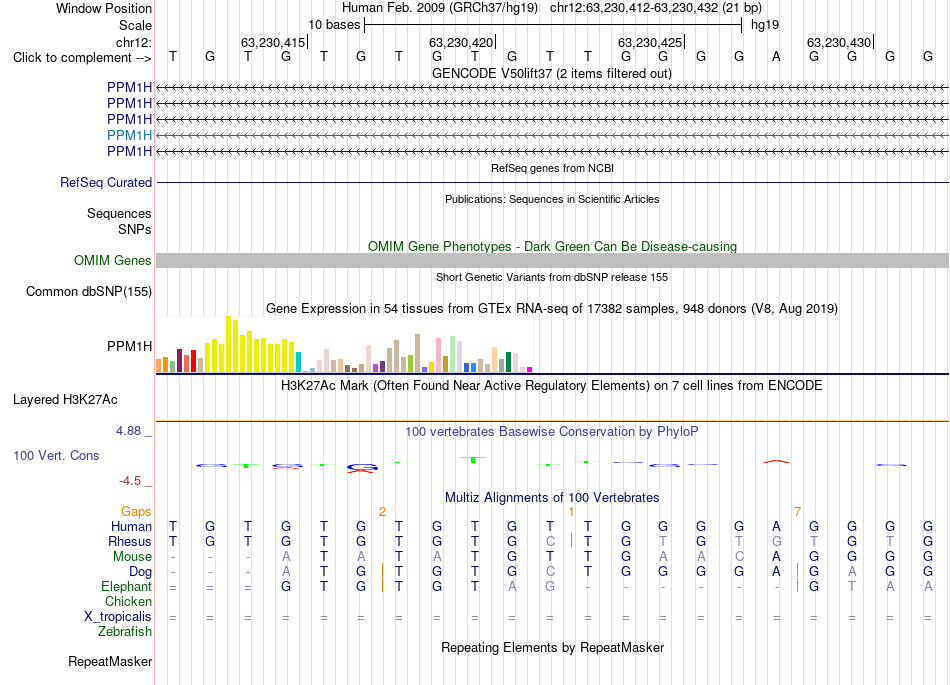Click the Chicken alignment row label
The width and height of the screenshot is (950, 685).
click(x=128, y=601)
